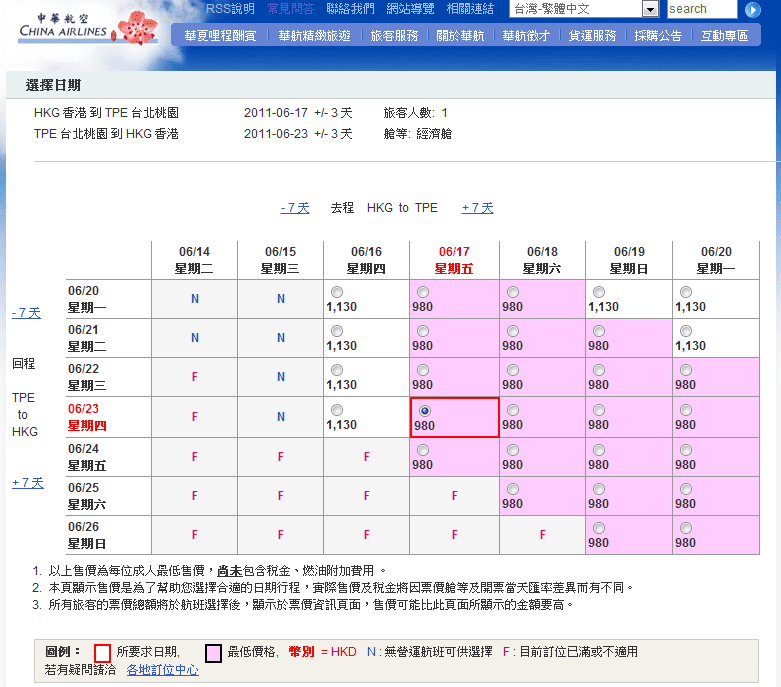Type in the search input box
This screenshot has width=781, height=687.
tap(700, 9)
